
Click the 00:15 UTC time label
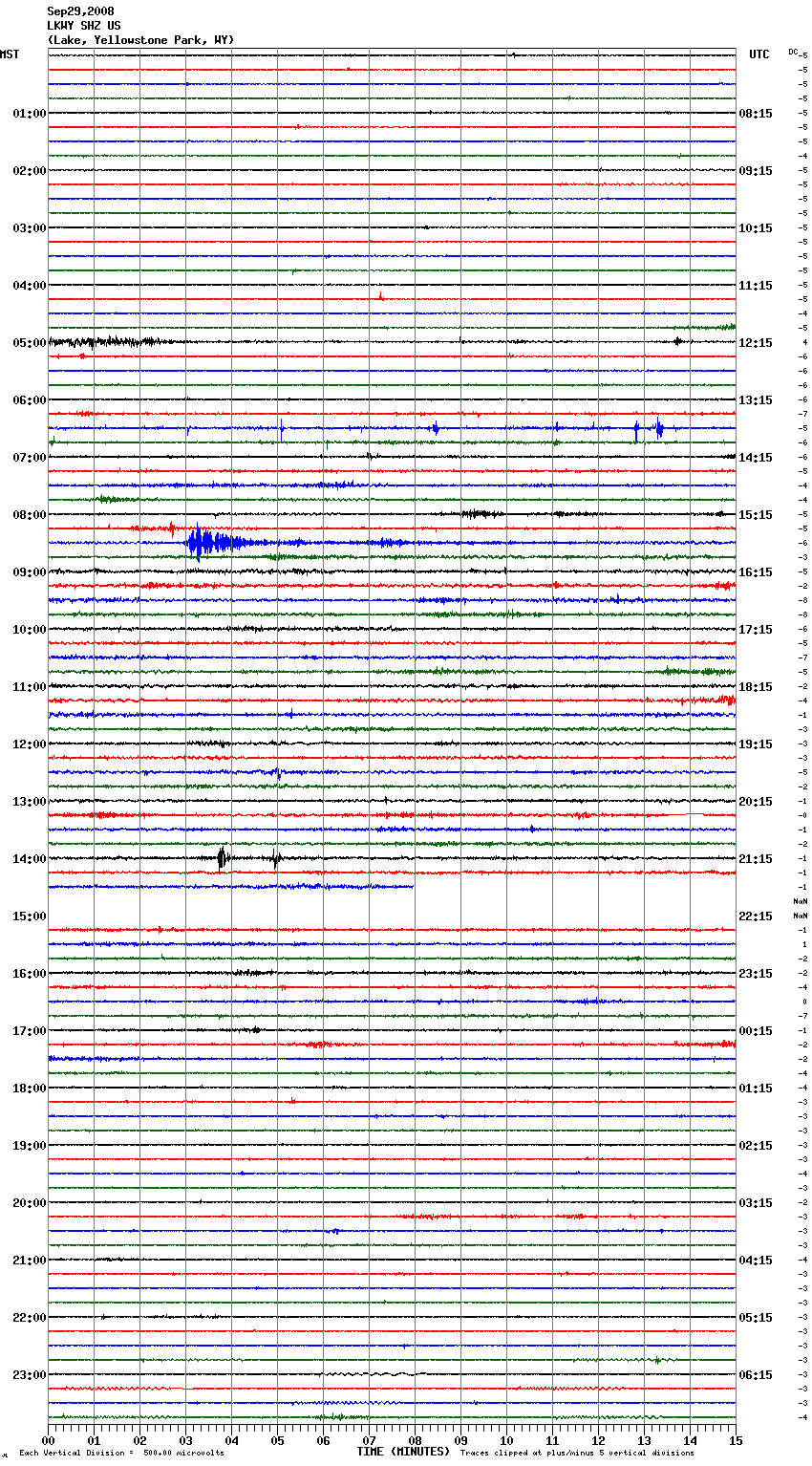click(756, 1031)
